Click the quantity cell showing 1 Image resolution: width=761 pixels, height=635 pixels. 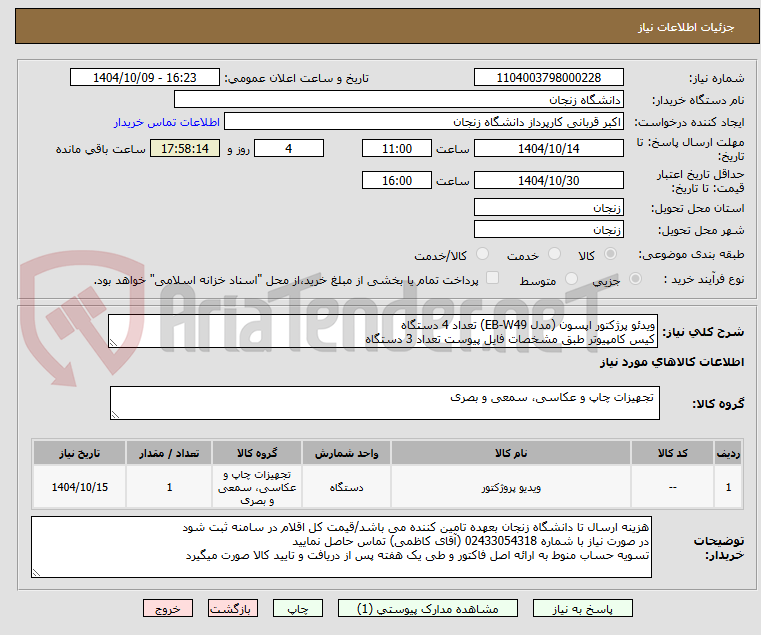click(169, 487)
